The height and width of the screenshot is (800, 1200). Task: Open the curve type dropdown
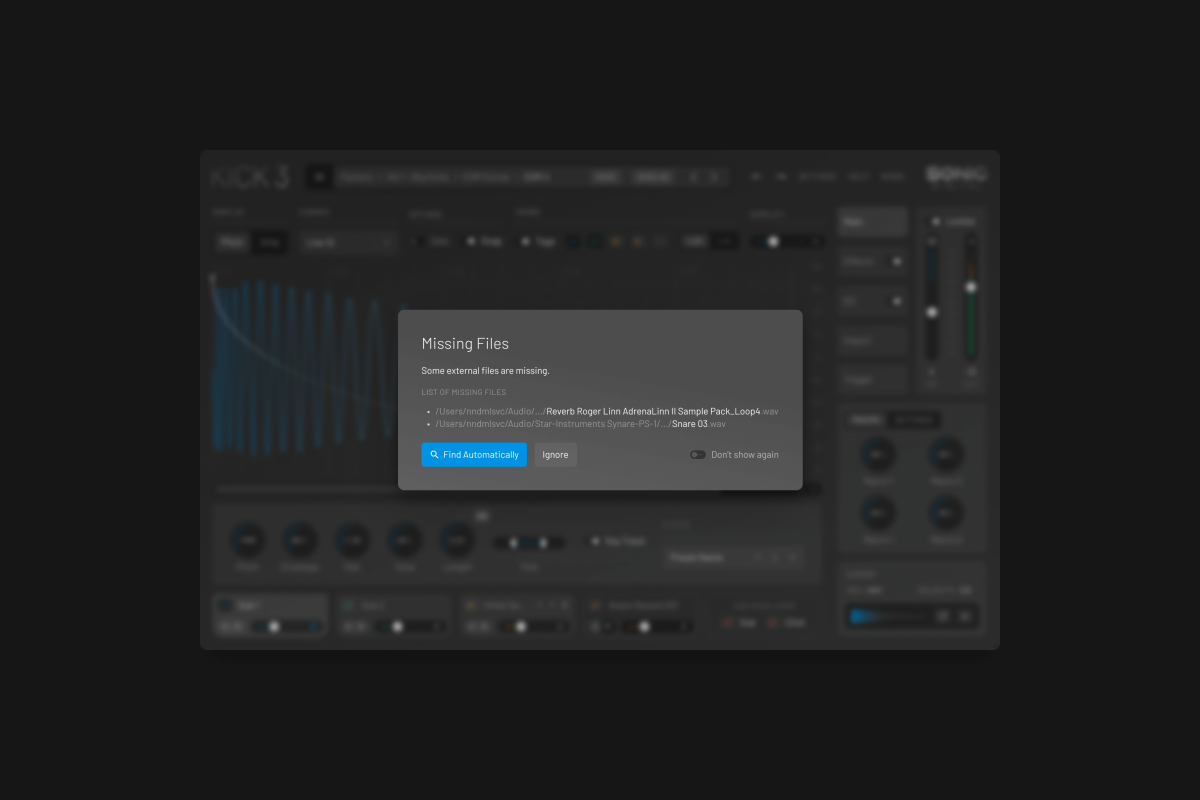(348, 242)
